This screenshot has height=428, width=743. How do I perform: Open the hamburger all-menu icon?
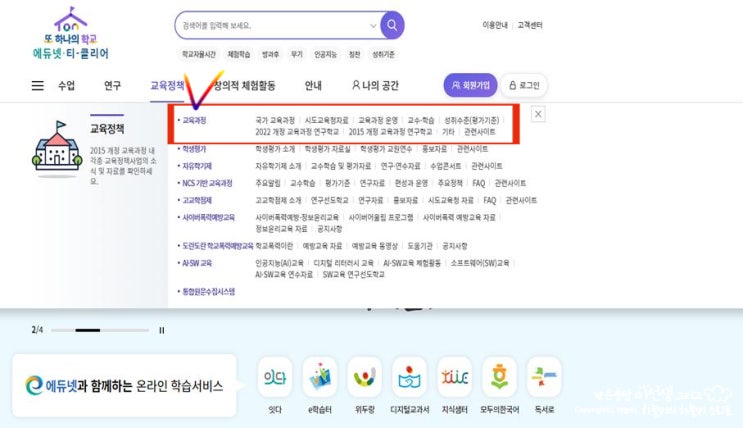(38, 85)
